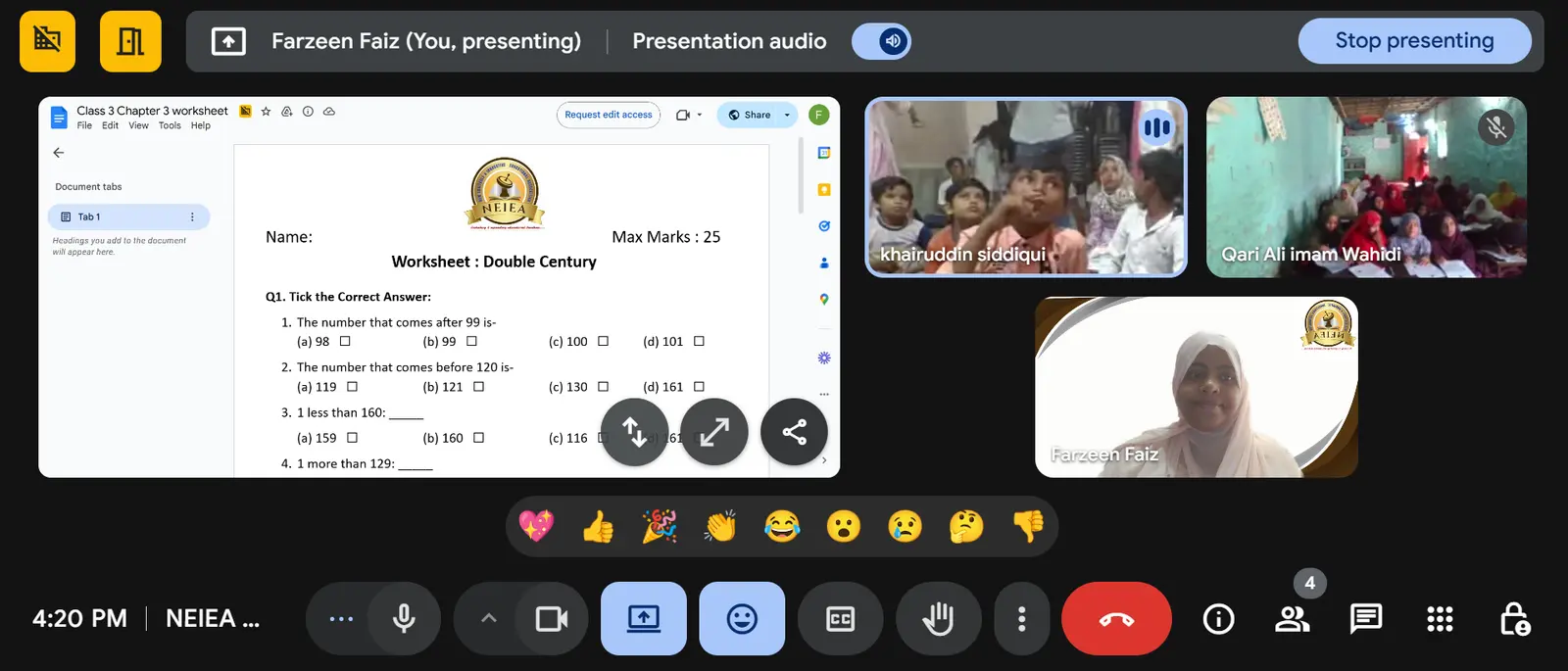Select khairuddin siddiqui video tile

coord(1026,187)
